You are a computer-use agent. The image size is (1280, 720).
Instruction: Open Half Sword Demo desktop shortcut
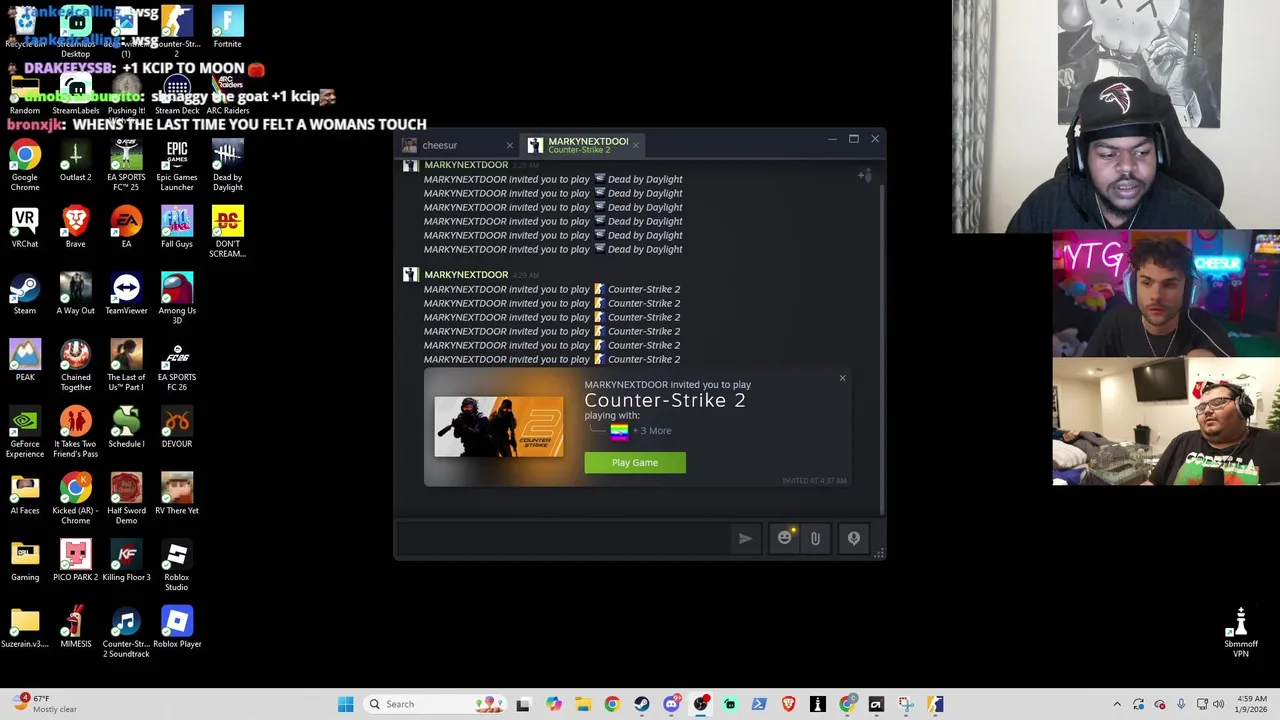click(126, 499)
